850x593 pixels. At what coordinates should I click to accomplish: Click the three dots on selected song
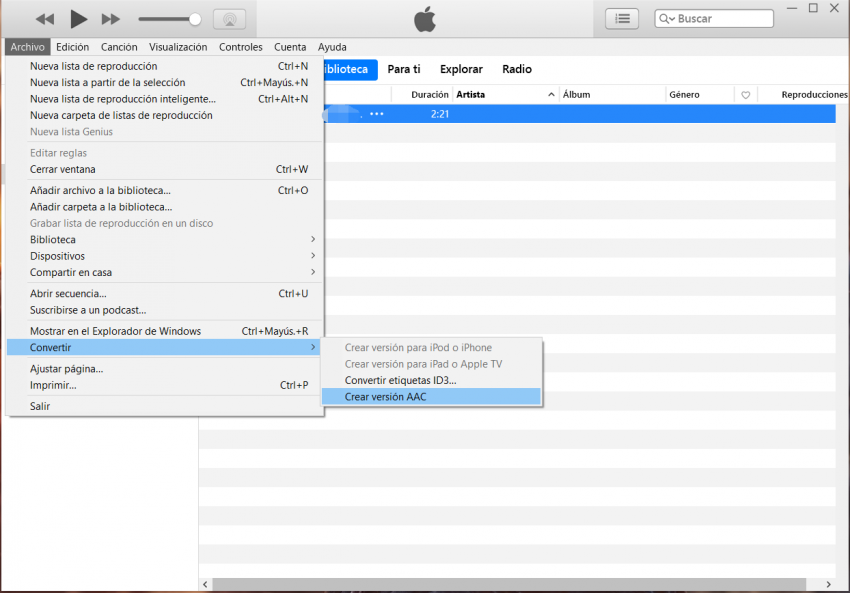[x=377, y=114]
